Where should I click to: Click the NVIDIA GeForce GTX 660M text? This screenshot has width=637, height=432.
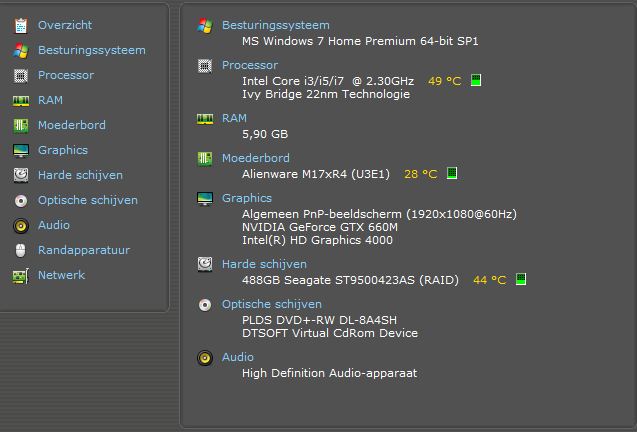[x=320, y=227]
